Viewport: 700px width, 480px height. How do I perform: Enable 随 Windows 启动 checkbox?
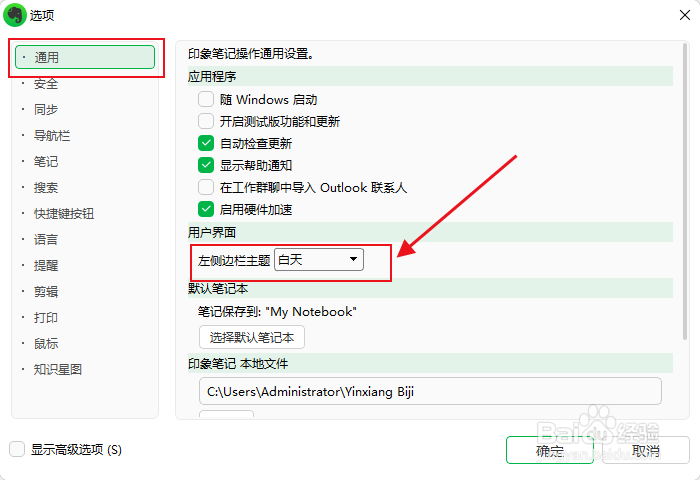point(206,99)
